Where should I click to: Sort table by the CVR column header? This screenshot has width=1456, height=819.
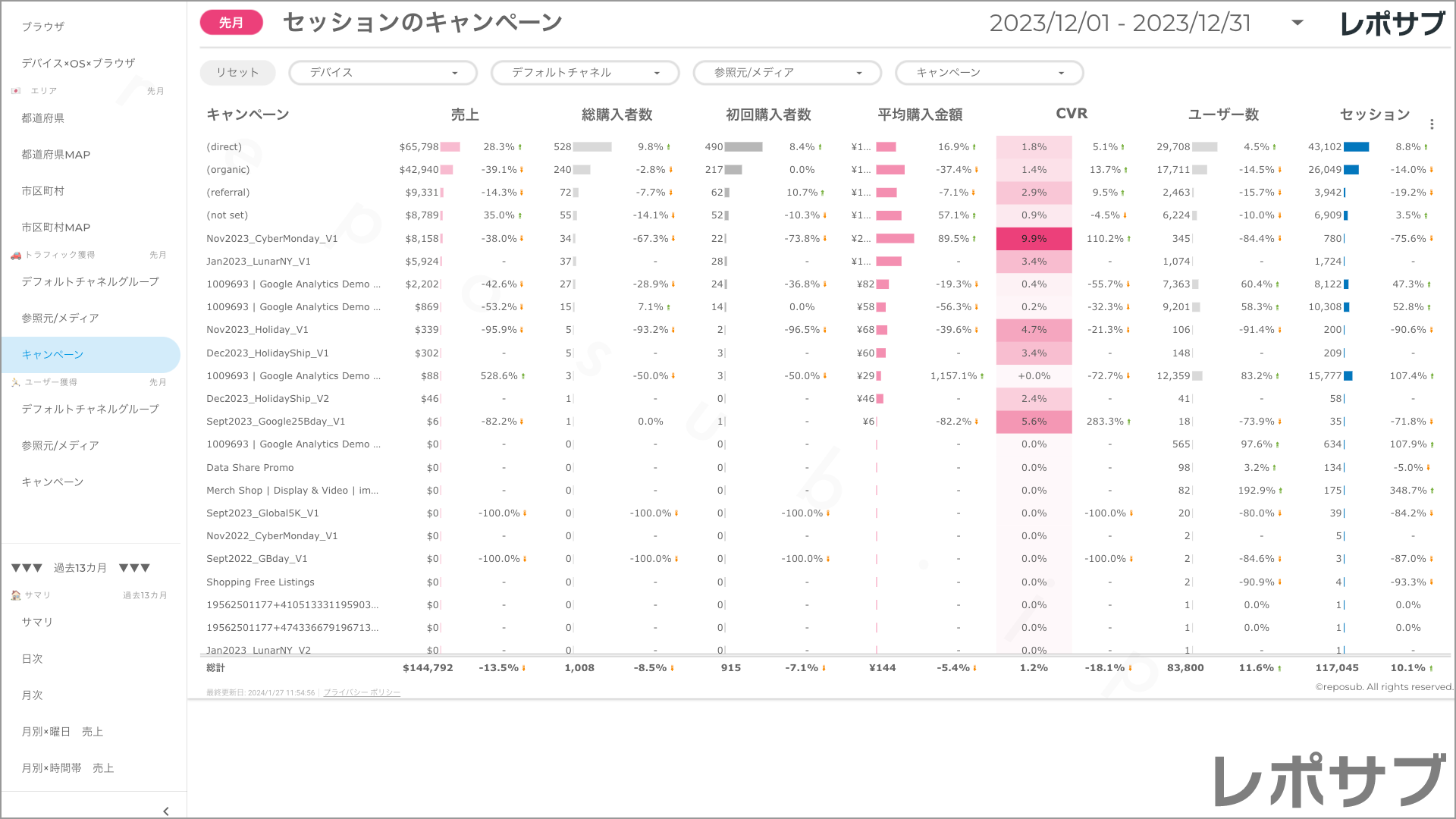point(1072,114)
